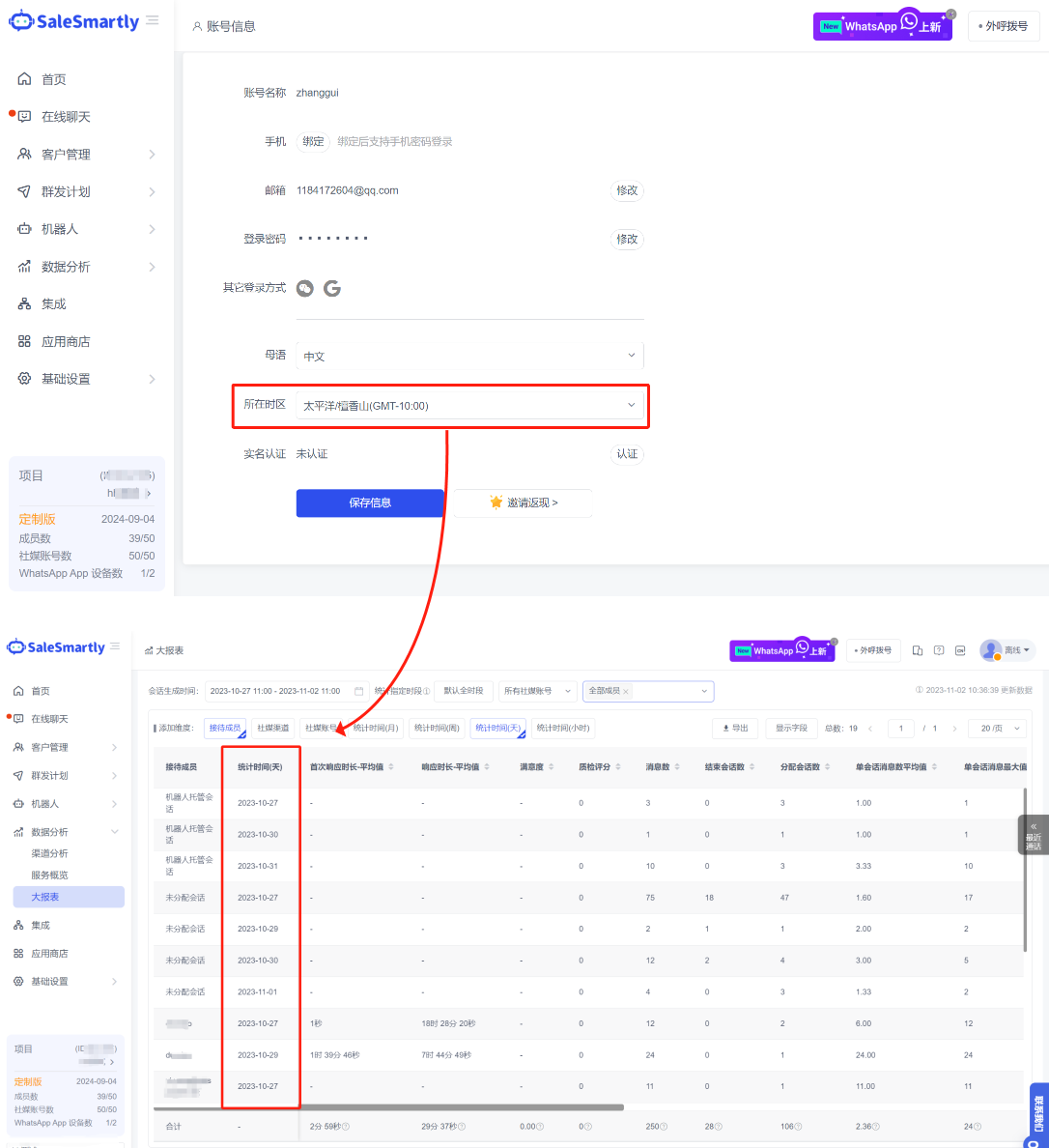Enable the 统计时间(周) dimension tag
Image resolution: width=1049 pixels, height=1148 pixels.
tap(436, 729)
